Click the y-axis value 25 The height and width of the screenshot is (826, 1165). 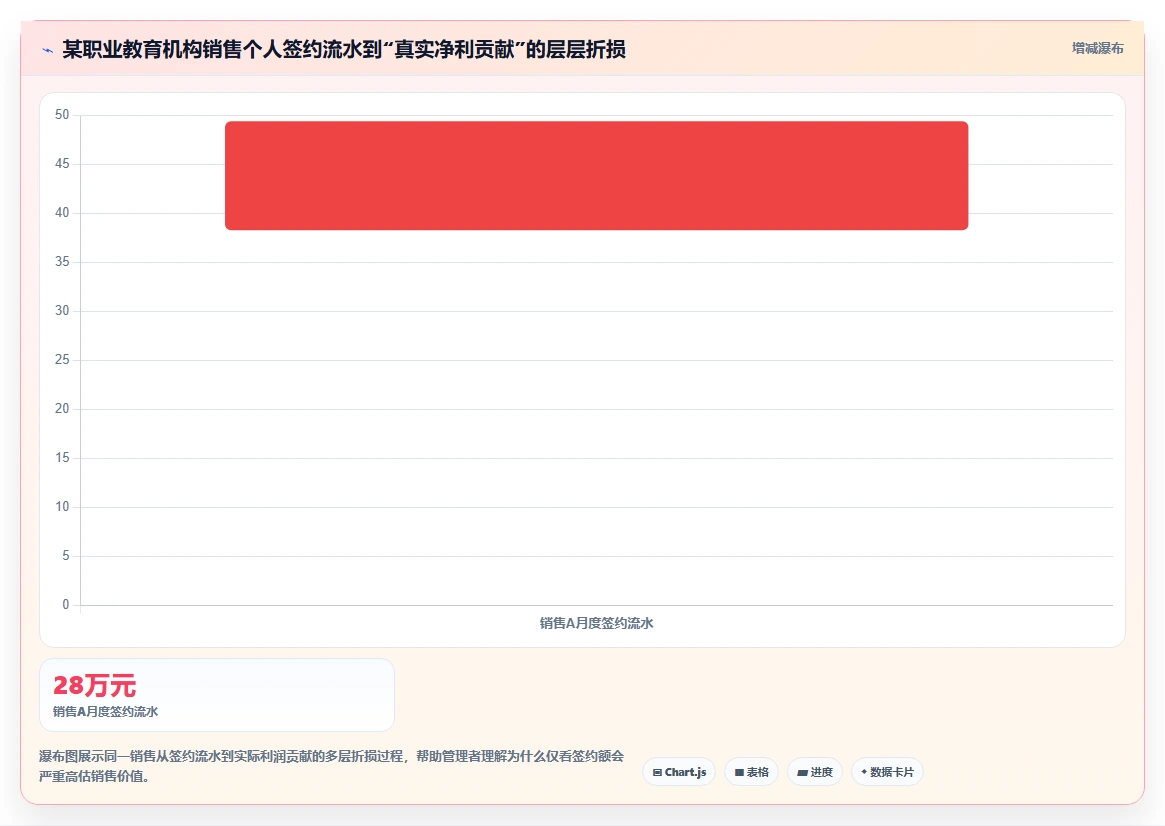pos(62,360)
